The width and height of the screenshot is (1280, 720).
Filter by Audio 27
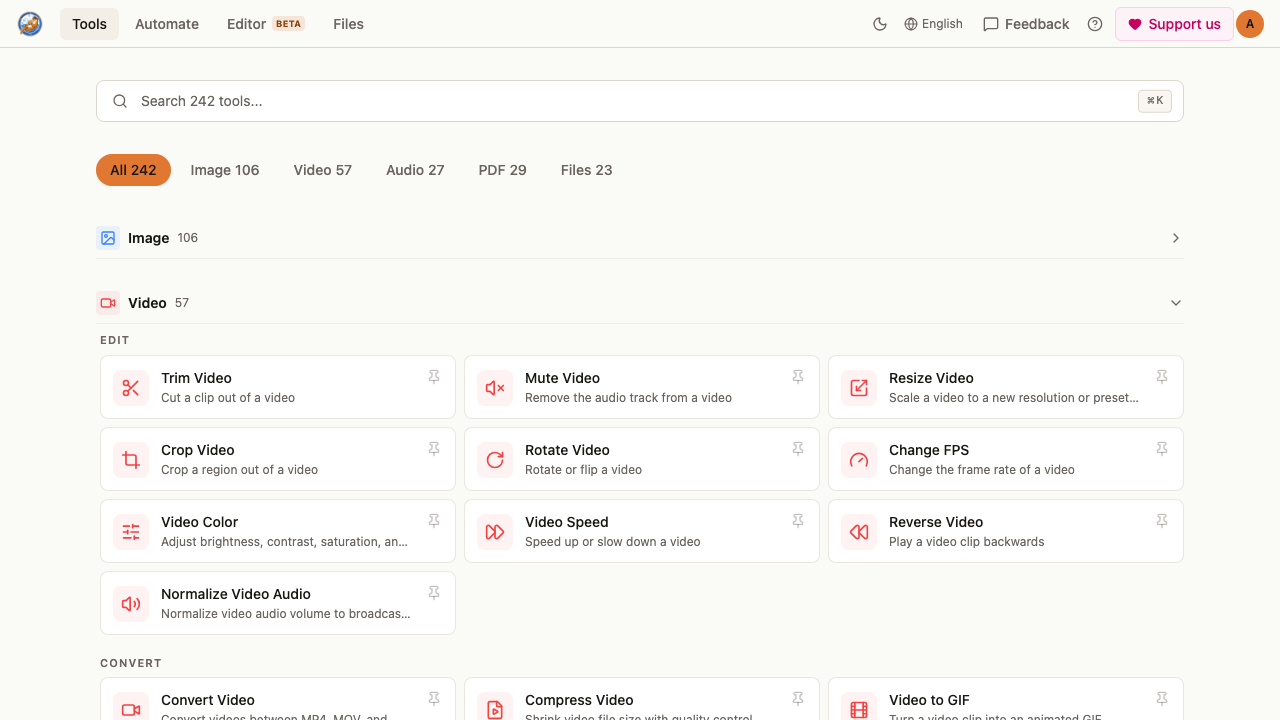point(415,170)
